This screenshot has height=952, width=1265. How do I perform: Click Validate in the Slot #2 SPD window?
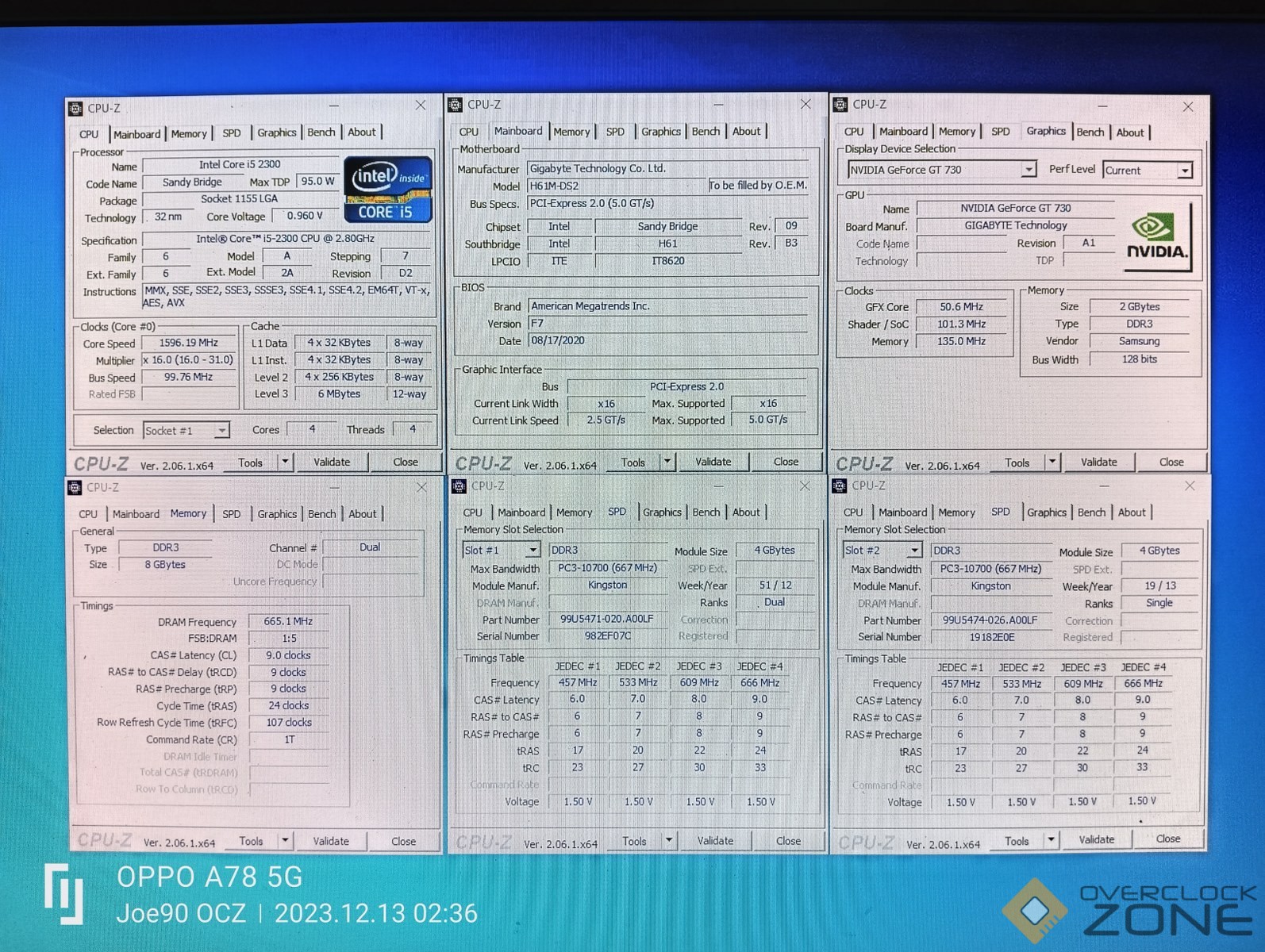tap(1097, 839)
